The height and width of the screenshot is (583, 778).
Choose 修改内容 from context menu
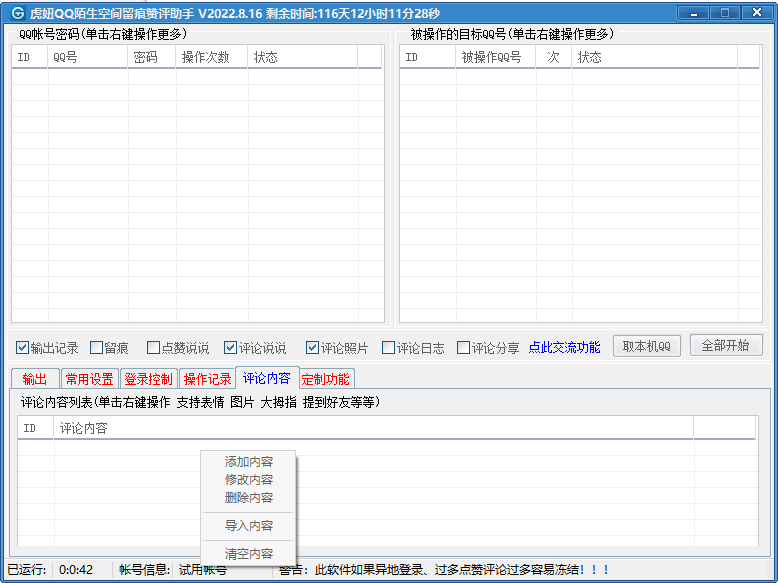(249, 480)
